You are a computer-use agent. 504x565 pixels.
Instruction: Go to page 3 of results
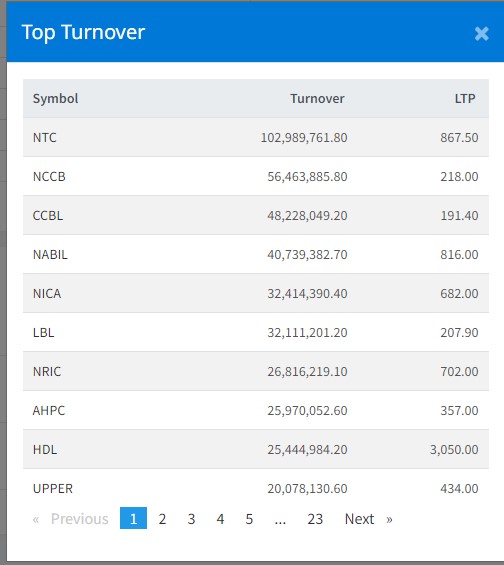click(x=191, y=519)
